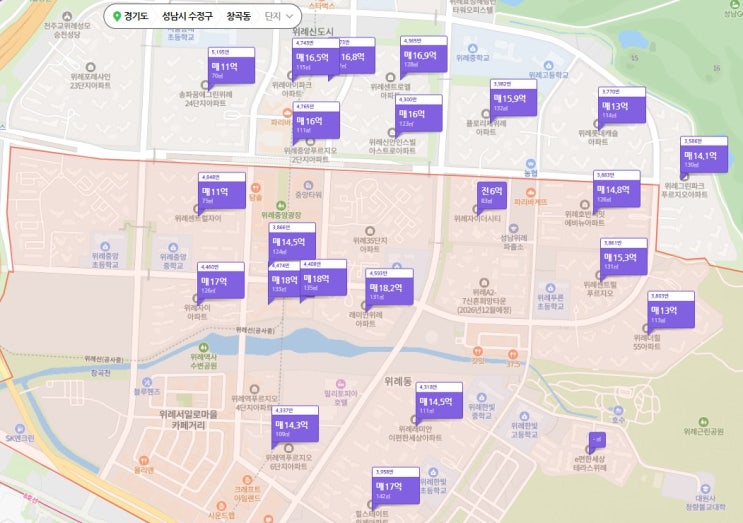Click the 파리바게뜨 bakery icon near 위례자이더시티
This screenshot has height=523, width=743.
tap(531, 192)
